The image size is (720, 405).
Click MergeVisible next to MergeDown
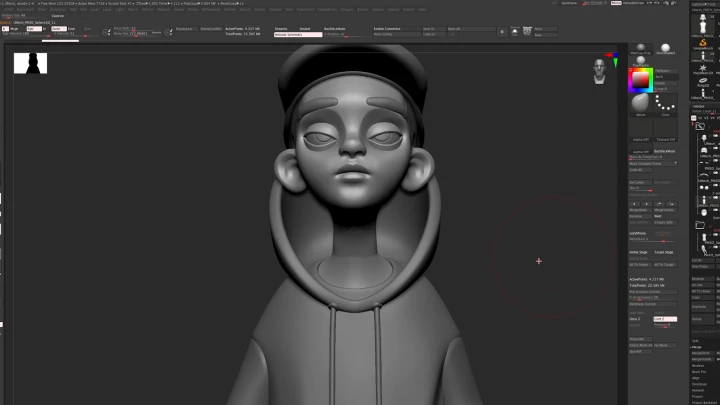665,210
